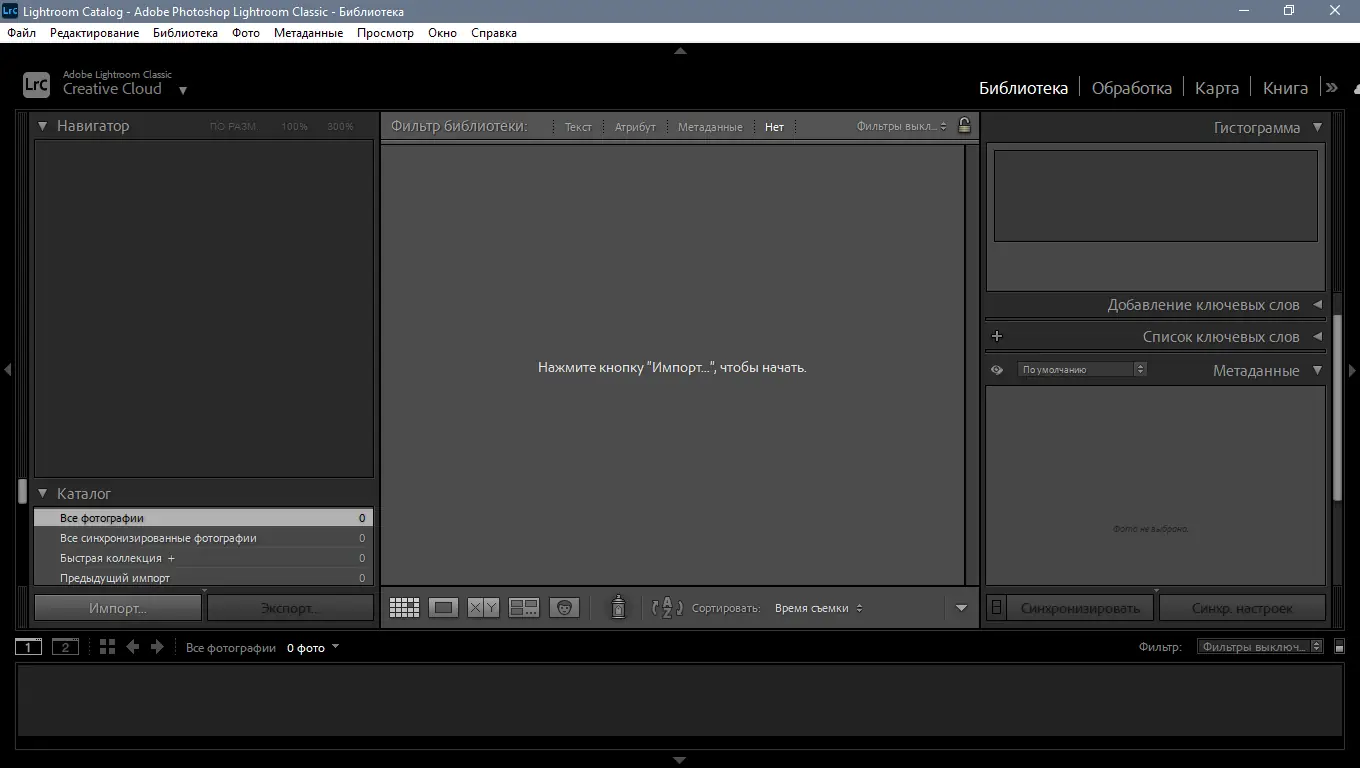The width and height of the screenshot is (1360, 768).
Task: Open the Время съемки sort dropdown
Action: (818, 608)
